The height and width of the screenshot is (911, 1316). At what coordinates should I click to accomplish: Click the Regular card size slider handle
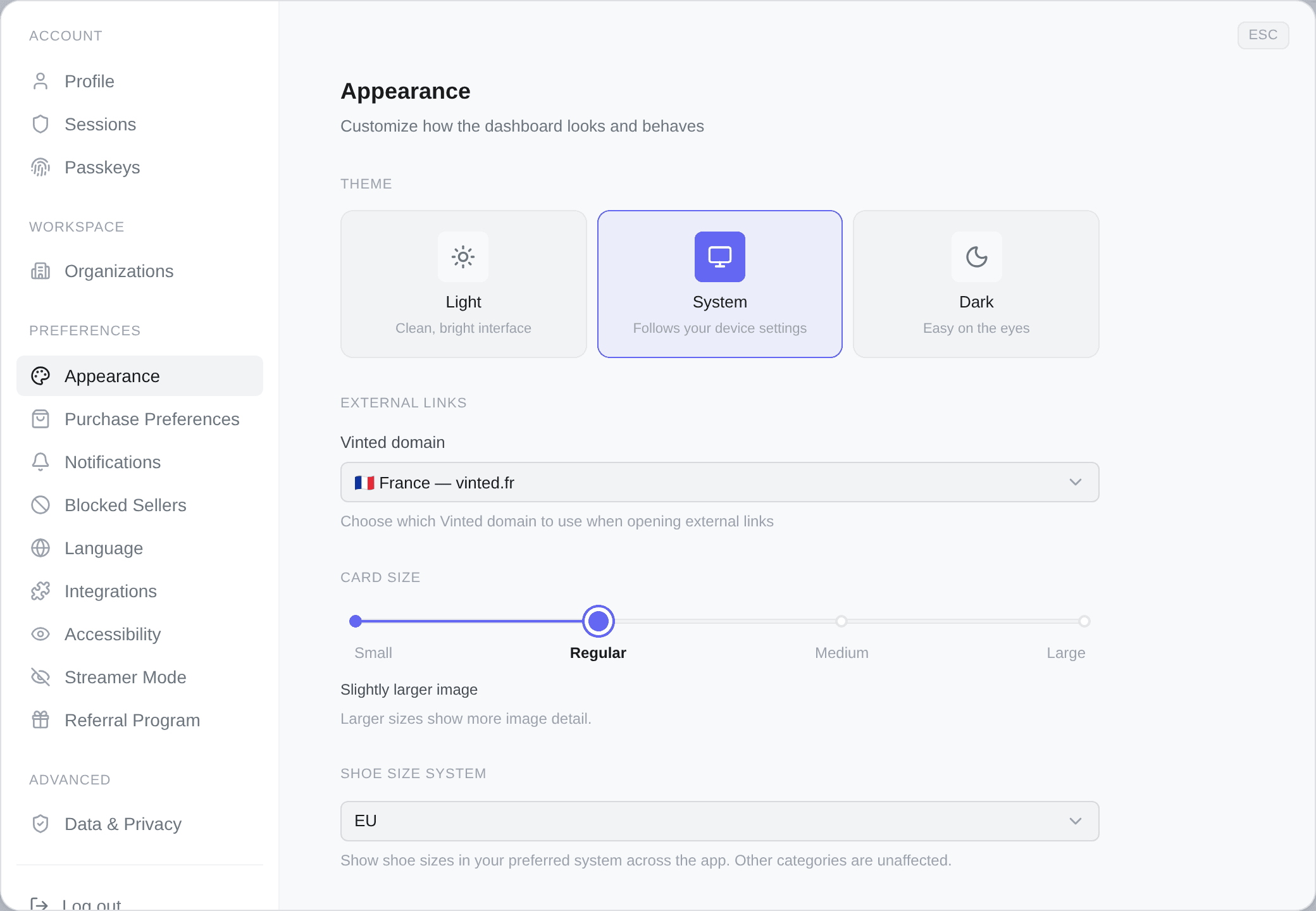click(x=599, y=622)
